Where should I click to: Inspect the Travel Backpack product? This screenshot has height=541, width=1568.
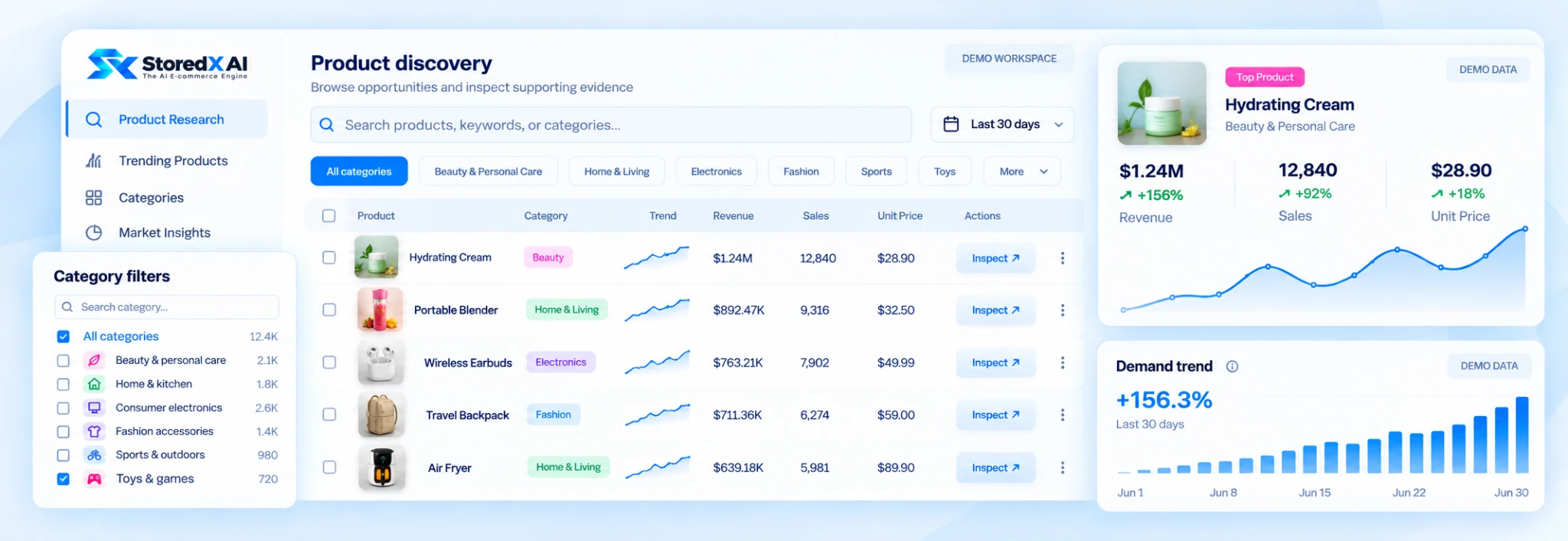[x=995, y=415]
